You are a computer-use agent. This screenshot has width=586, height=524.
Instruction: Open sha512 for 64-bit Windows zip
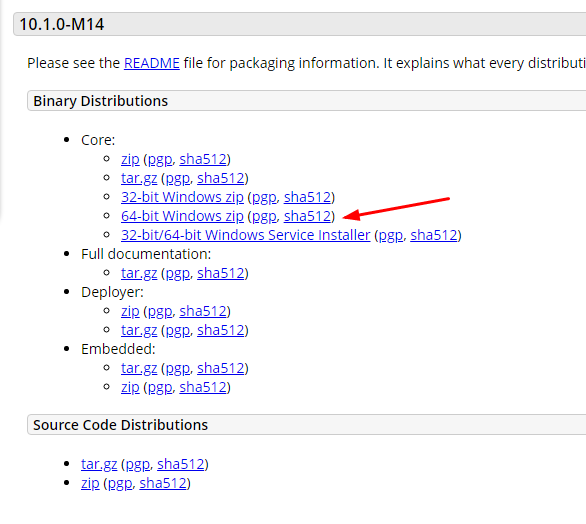pos(308,216)
